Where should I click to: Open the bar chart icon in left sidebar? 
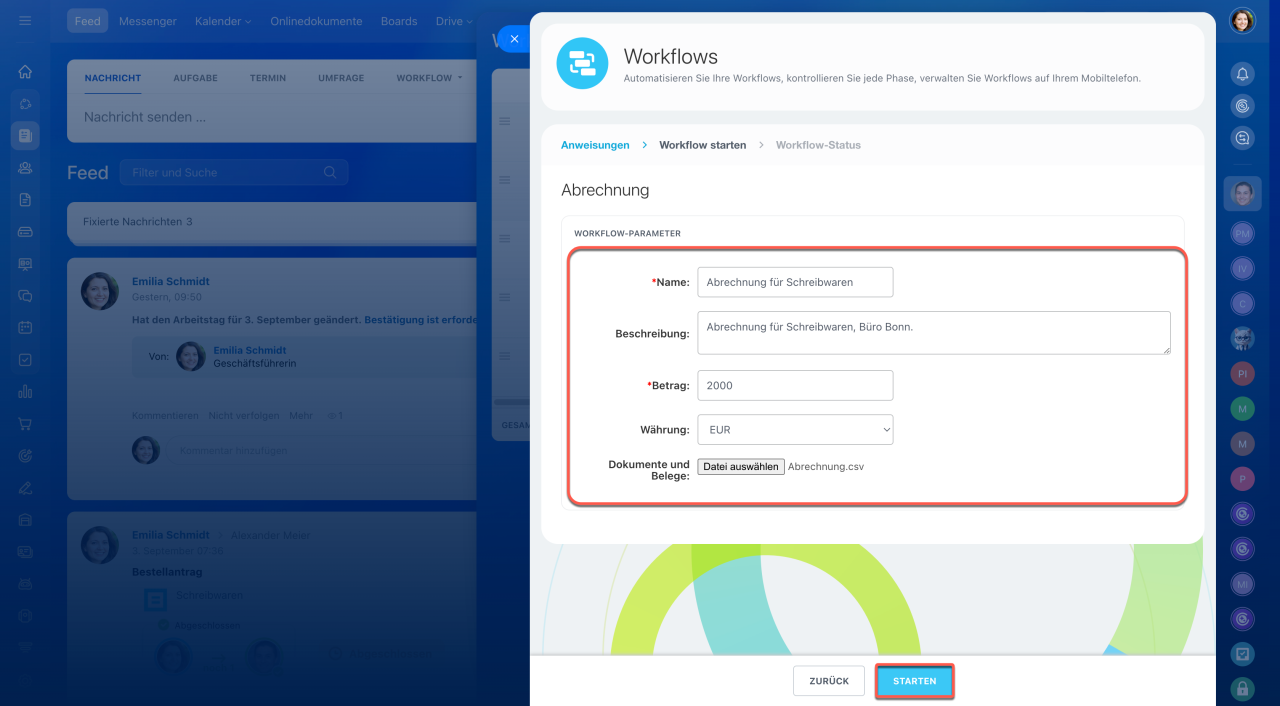[25, 392]
